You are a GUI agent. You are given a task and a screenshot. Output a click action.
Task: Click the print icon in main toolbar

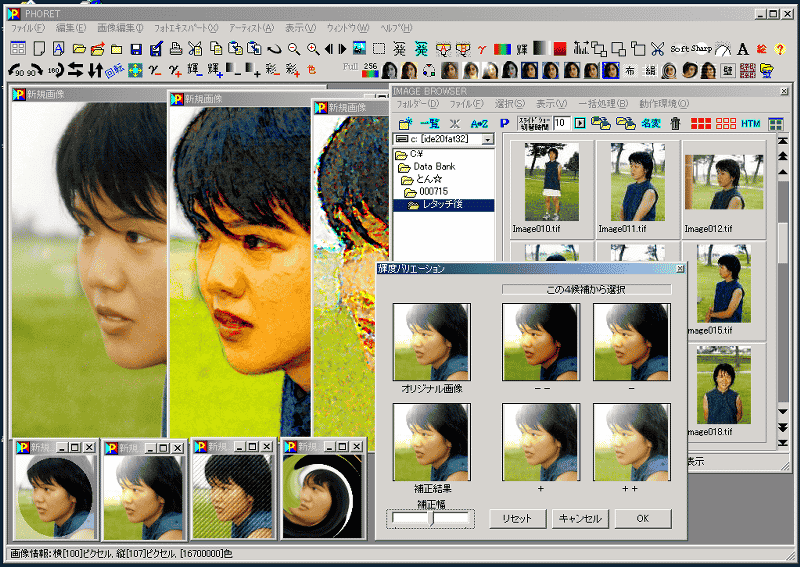click(176, 48)
